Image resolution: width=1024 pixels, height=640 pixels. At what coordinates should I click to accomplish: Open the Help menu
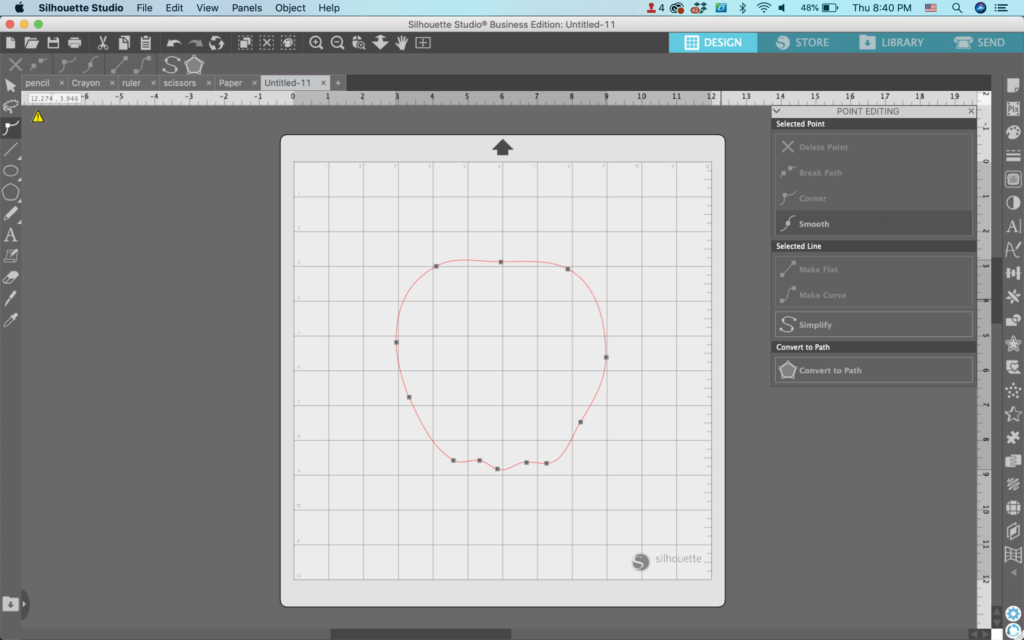pos(328,8)
